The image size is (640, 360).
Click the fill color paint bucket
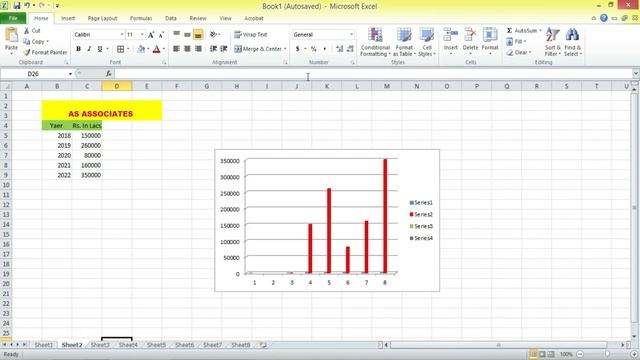[x=141, y=49]
